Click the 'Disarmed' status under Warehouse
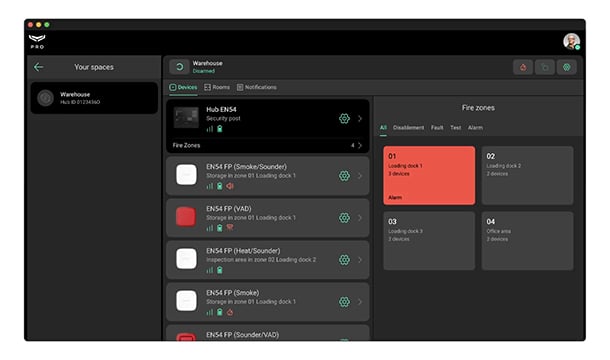This screenshot has width=610, height=360. [203, 71]
